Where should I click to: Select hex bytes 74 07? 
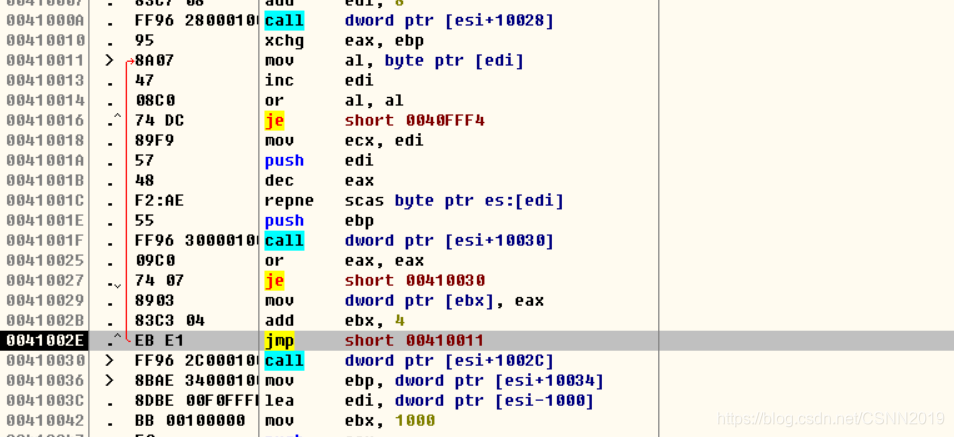click(x=160, y=281)
